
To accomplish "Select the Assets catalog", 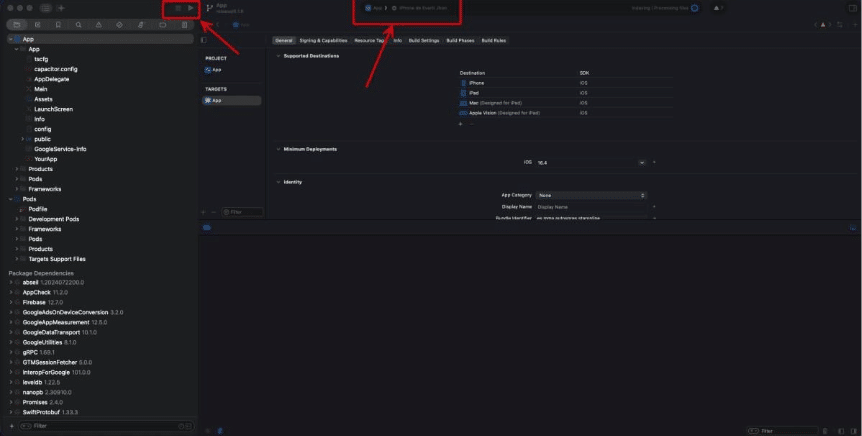I will (43, 100).
